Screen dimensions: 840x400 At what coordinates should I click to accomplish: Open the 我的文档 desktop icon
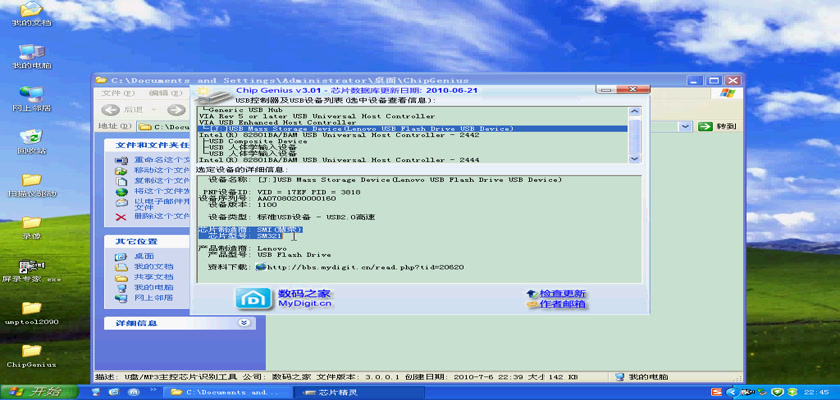tap(31, 13)
